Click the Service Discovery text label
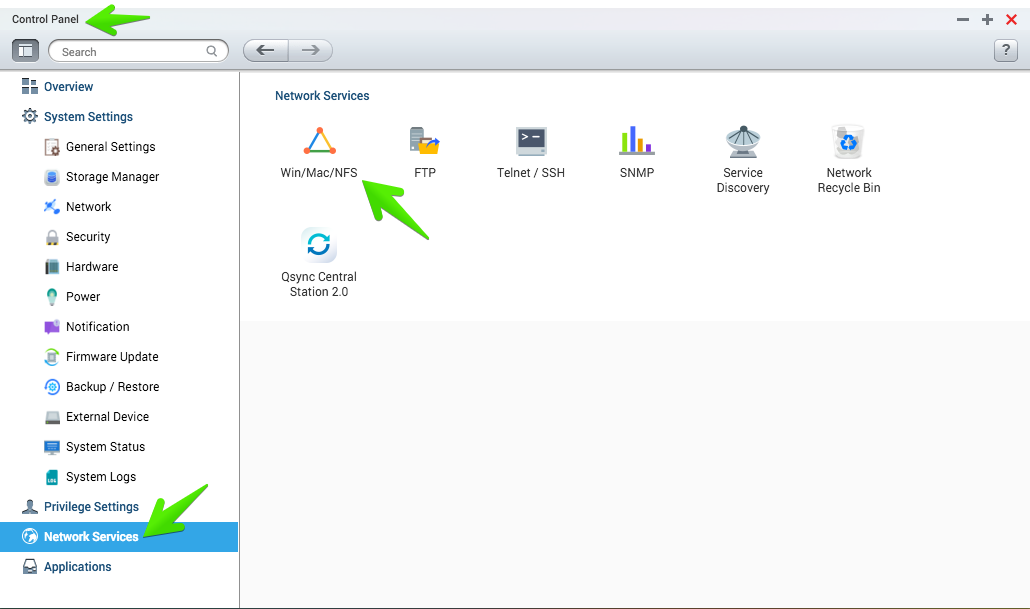 coord(743,180)
